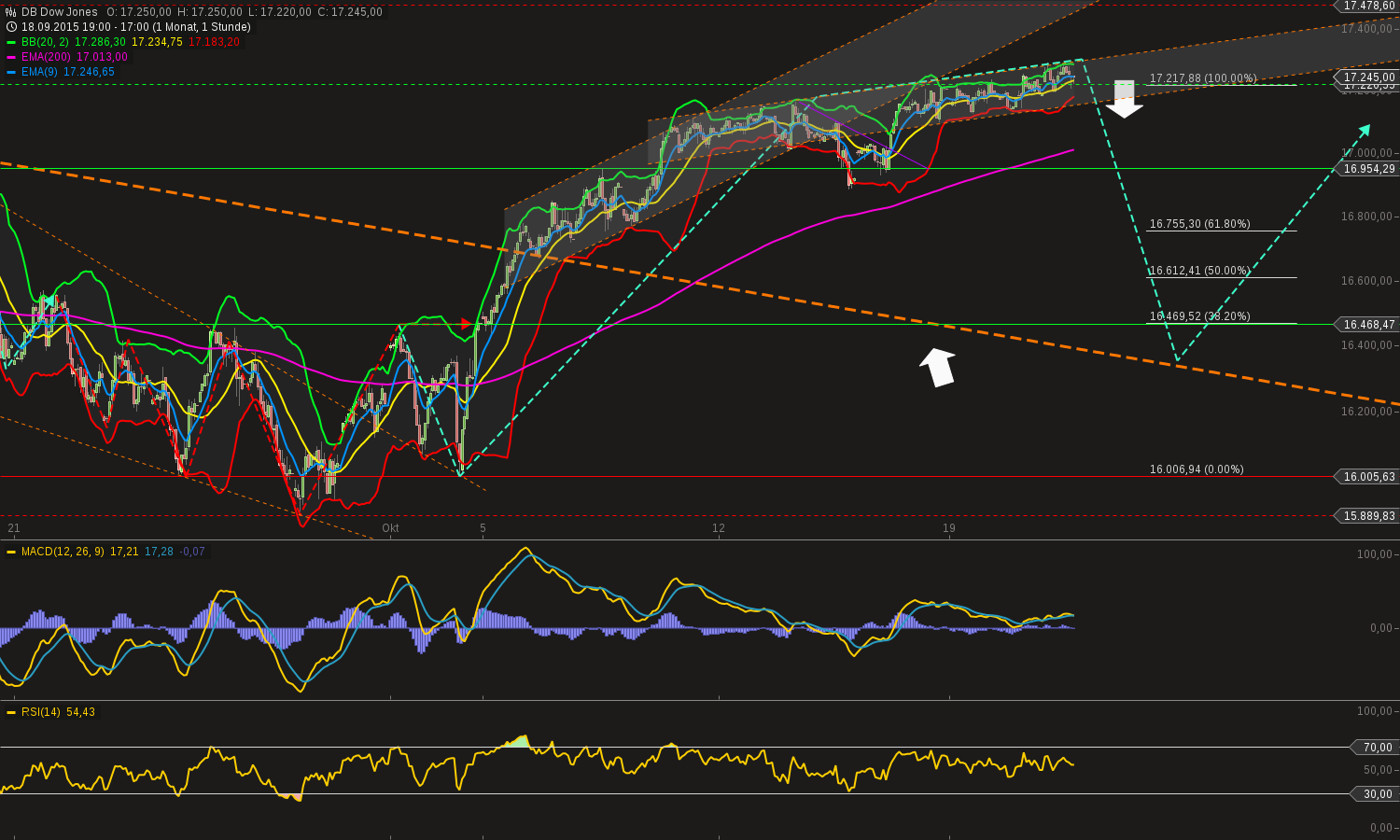Select the Fibonacci 16.469,52 (38.20%) label

point(1199,316)
